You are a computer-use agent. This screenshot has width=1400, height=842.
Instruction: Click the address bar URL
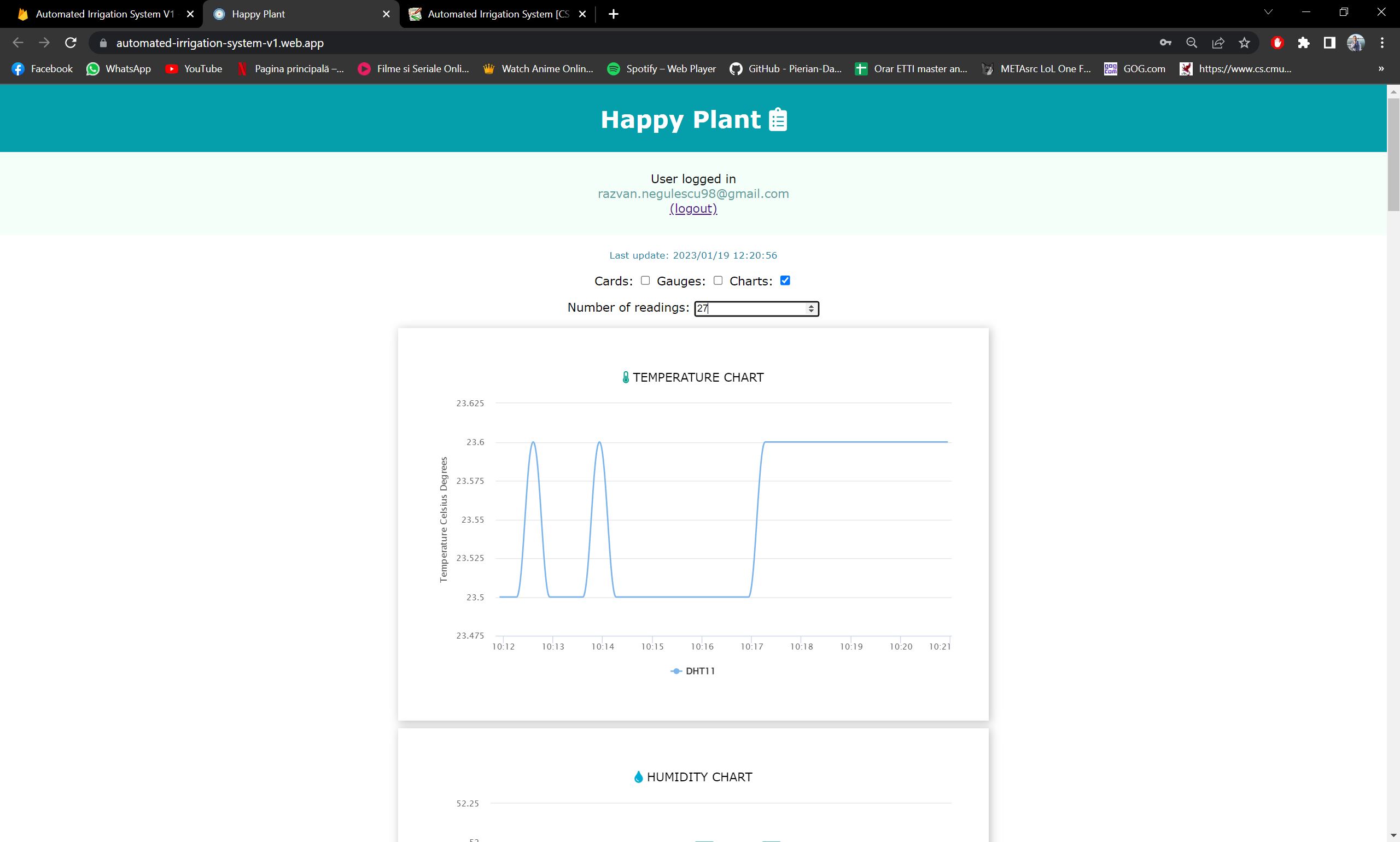tap(220, 43)
